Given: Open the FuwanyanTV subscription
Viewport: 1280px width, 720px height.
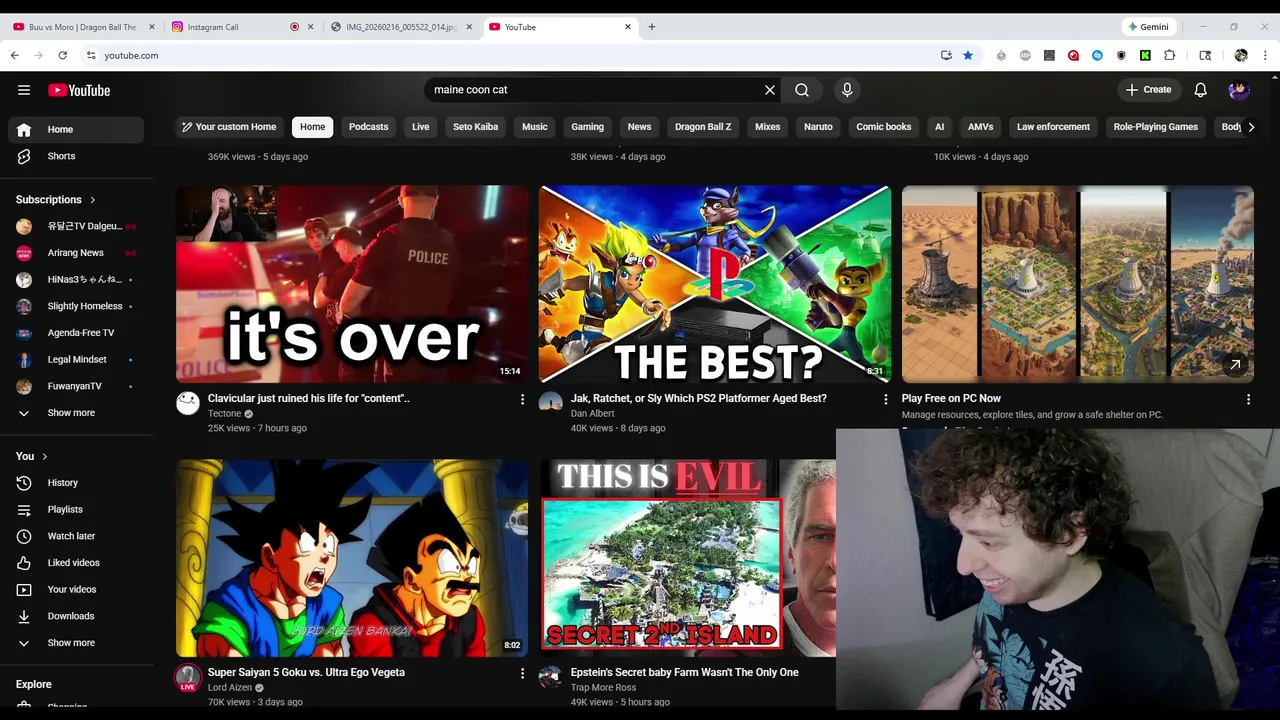Looking at the screenshot, I should [x=76, y=386].
